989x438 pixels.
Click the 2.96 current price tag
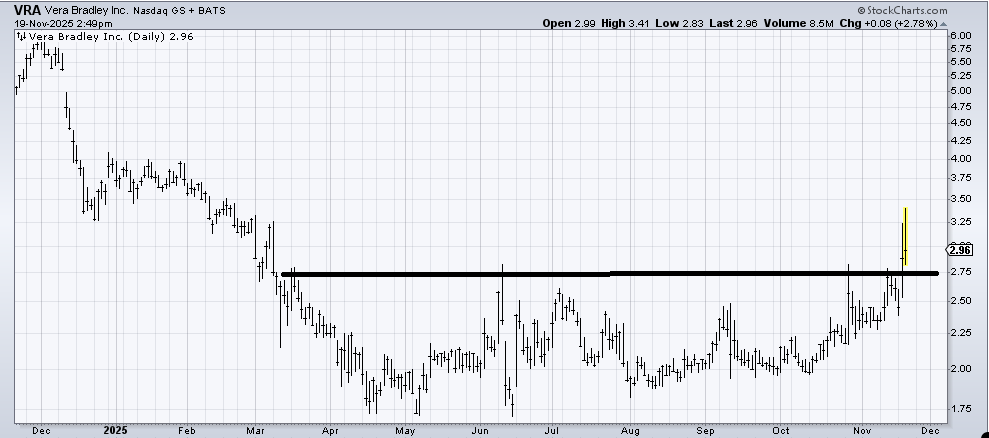[957, 250]
